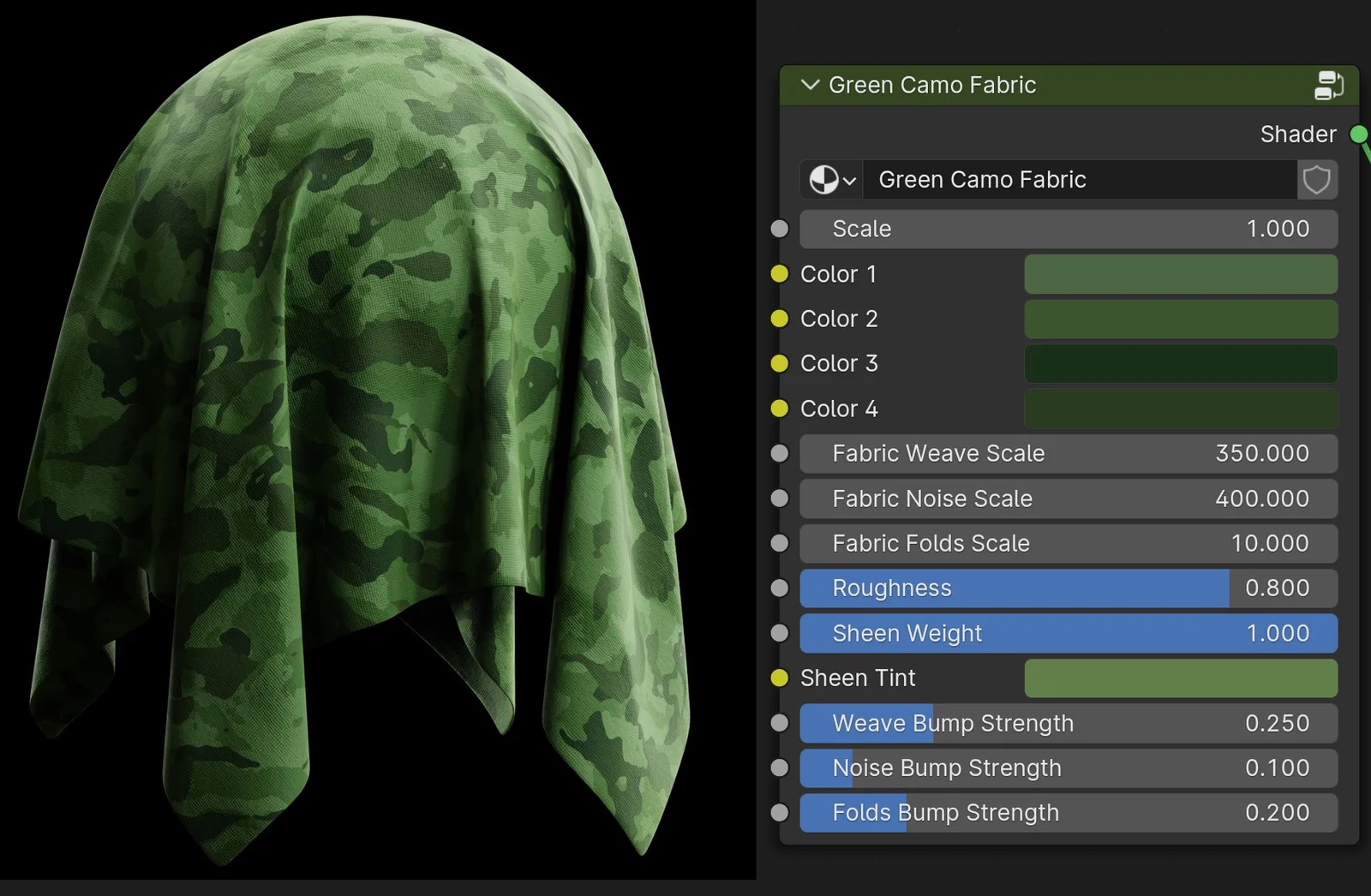Open the Color 4 color swatch
Viewport: 1371px width, 896px height.
point(1181,409)
